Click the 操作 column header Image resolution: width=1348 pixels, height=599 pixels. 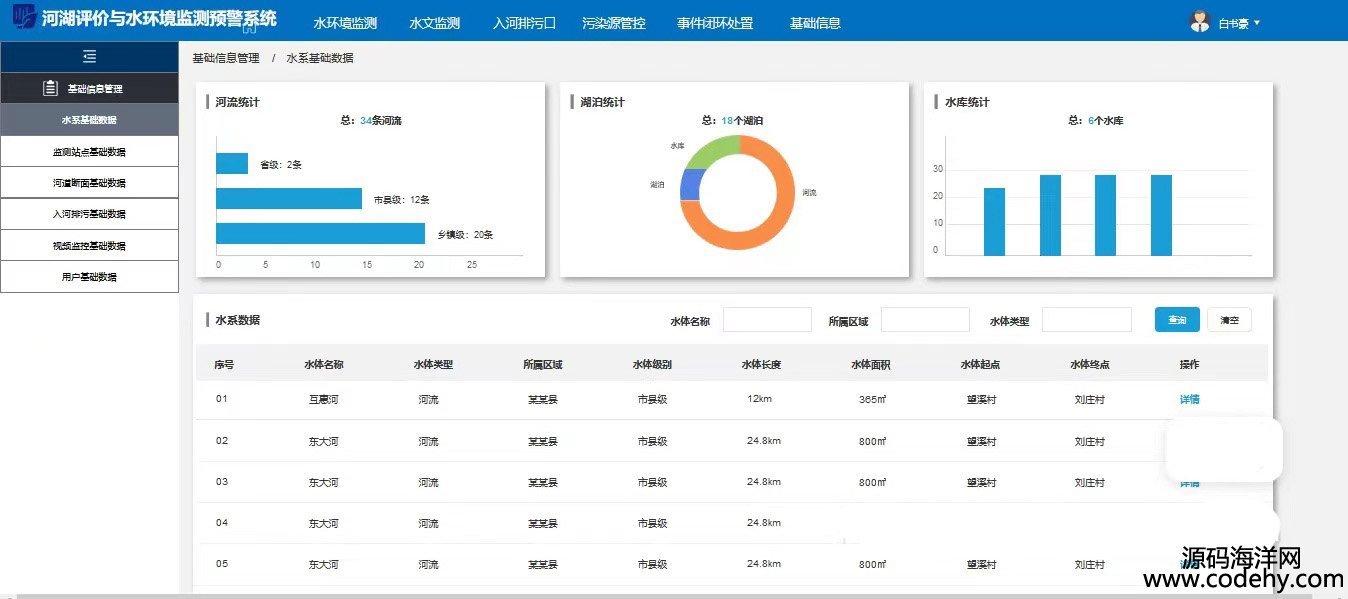coord(1189,365)
